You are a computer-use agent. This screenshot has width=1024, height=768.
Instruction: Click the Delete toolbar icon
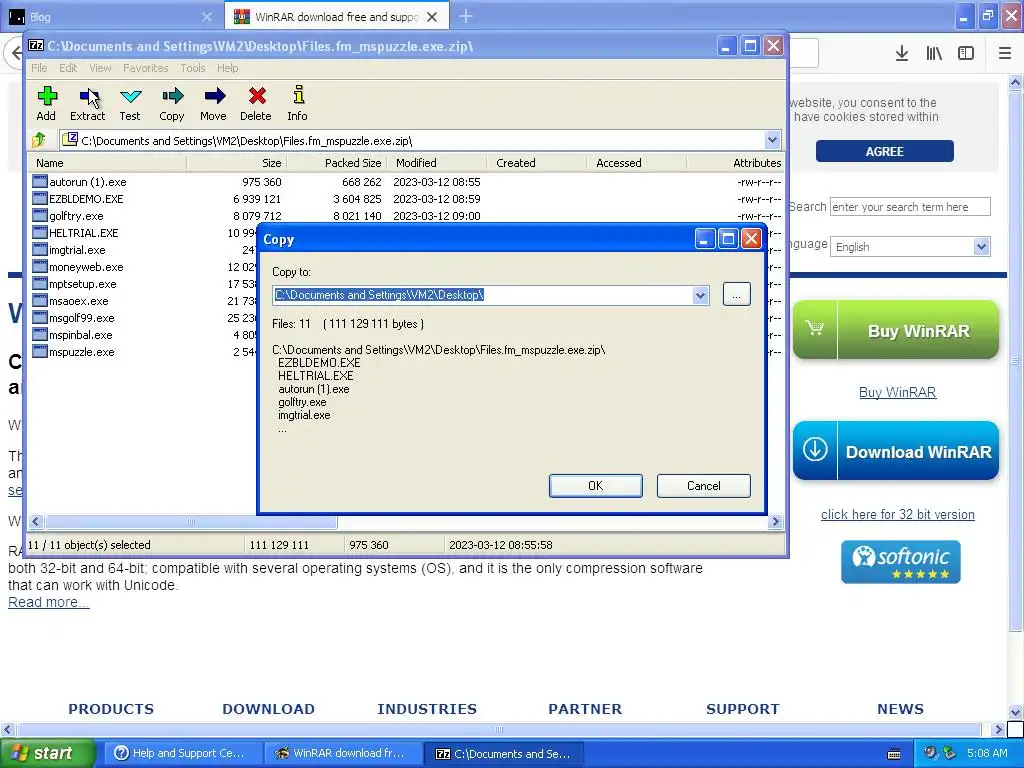pos(257,97)
